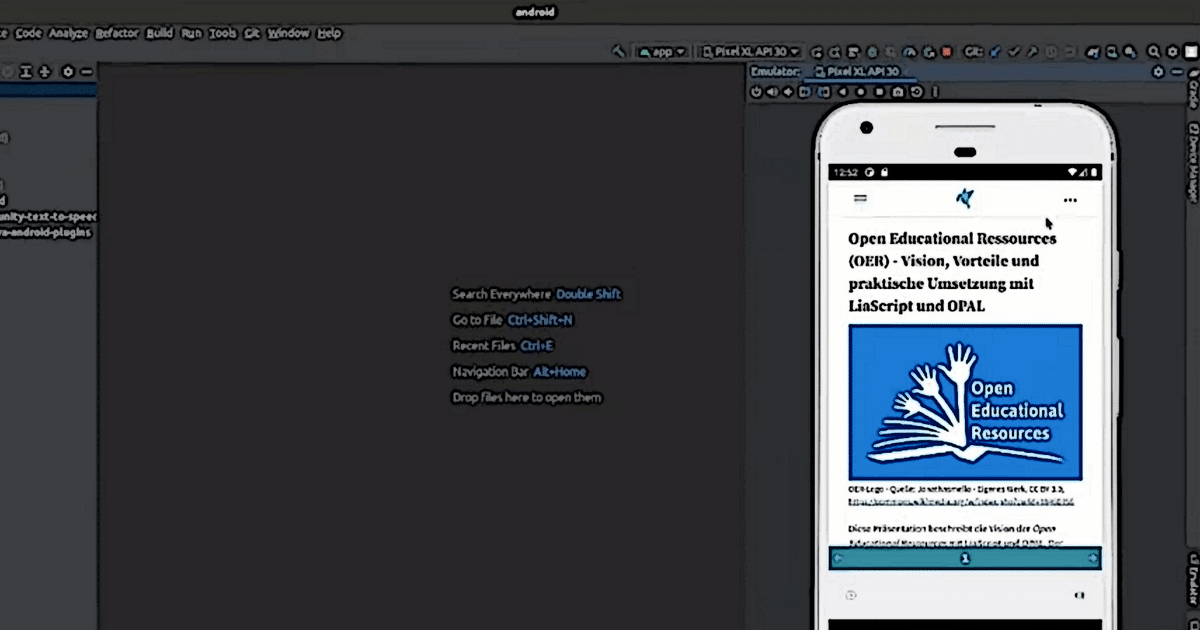Click the Git update project arrow icon
This screenshot has height=630, width=1200.
click(996, 51)
